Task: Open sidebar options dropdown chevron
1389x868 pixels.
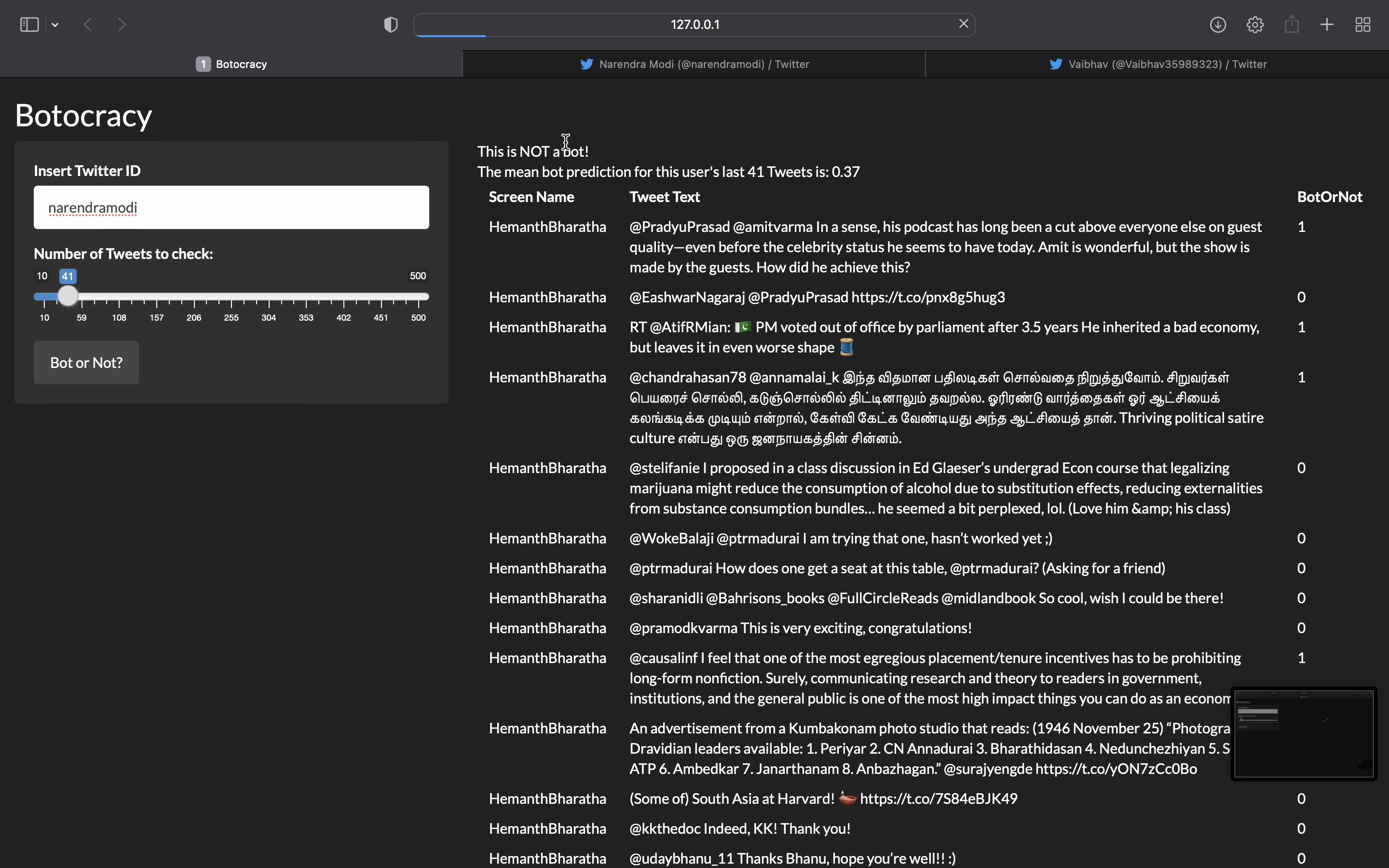Action: click(x=55, y=25)
